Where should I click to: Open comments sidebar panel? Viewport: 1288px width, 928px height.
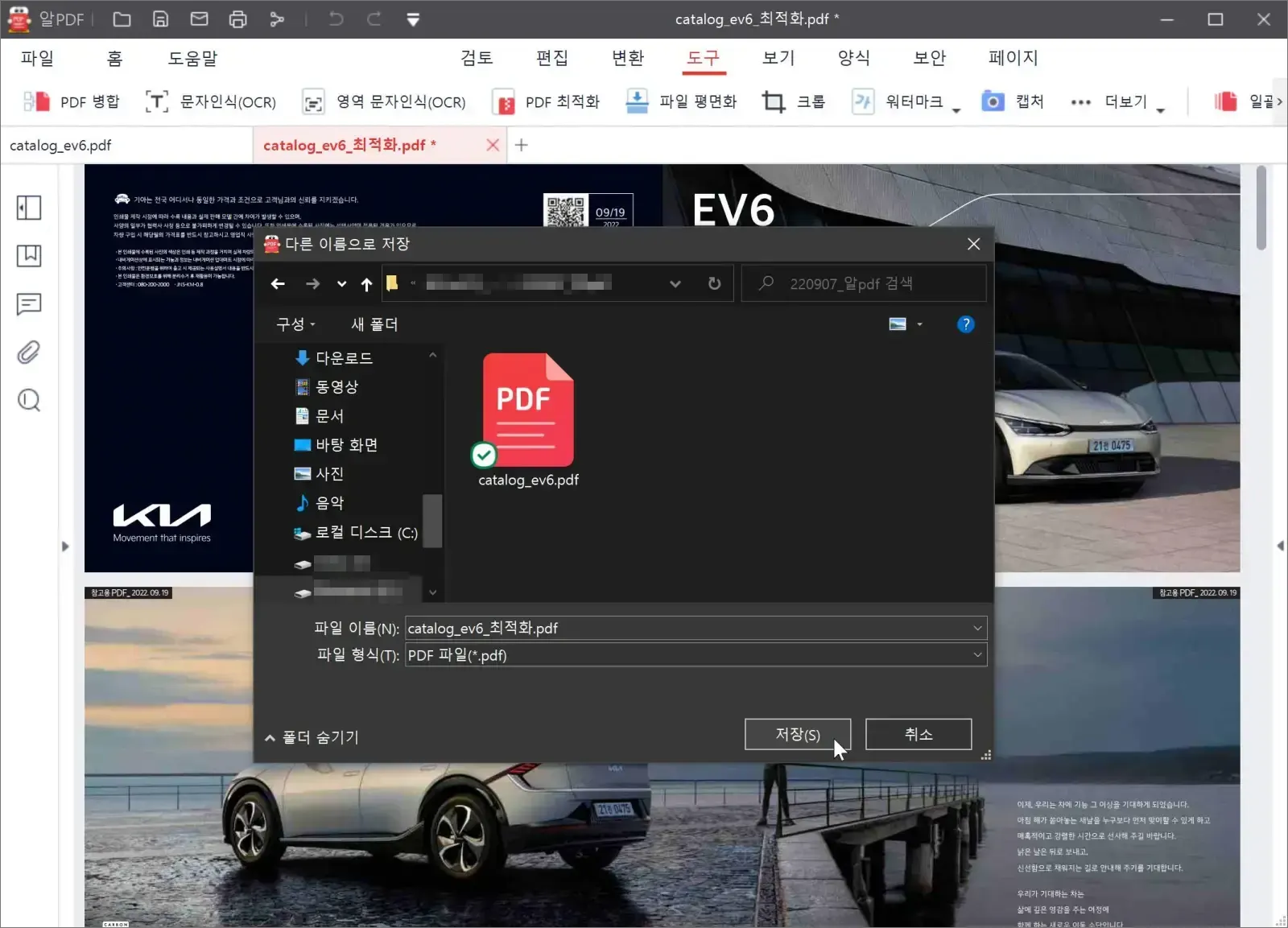[x=29, y=304]
